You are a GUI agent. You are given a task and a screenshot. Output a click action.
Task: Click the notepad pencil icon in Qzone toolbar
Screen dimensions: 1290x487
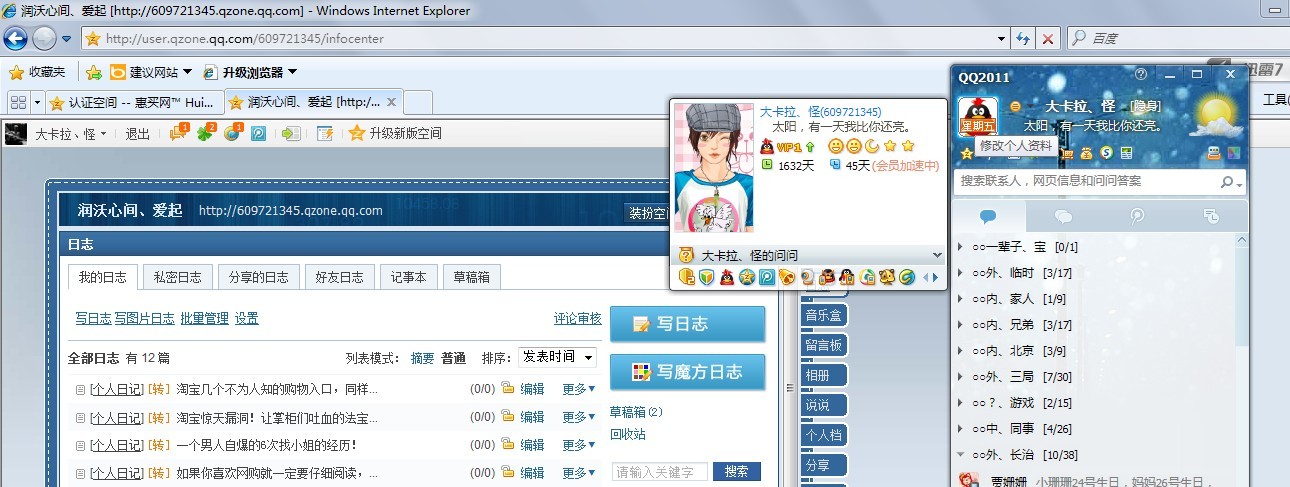click(325, 133)
